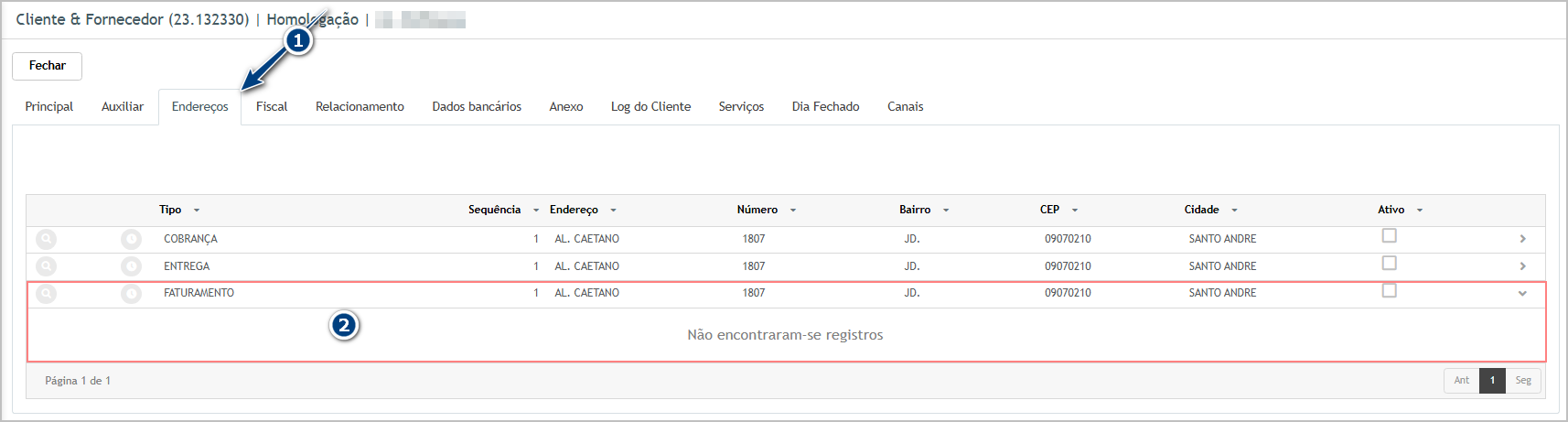Collapse the FATURAMENTO row details chevron
This screenshot has height=422, width=1568.
tap(1522, 294)
